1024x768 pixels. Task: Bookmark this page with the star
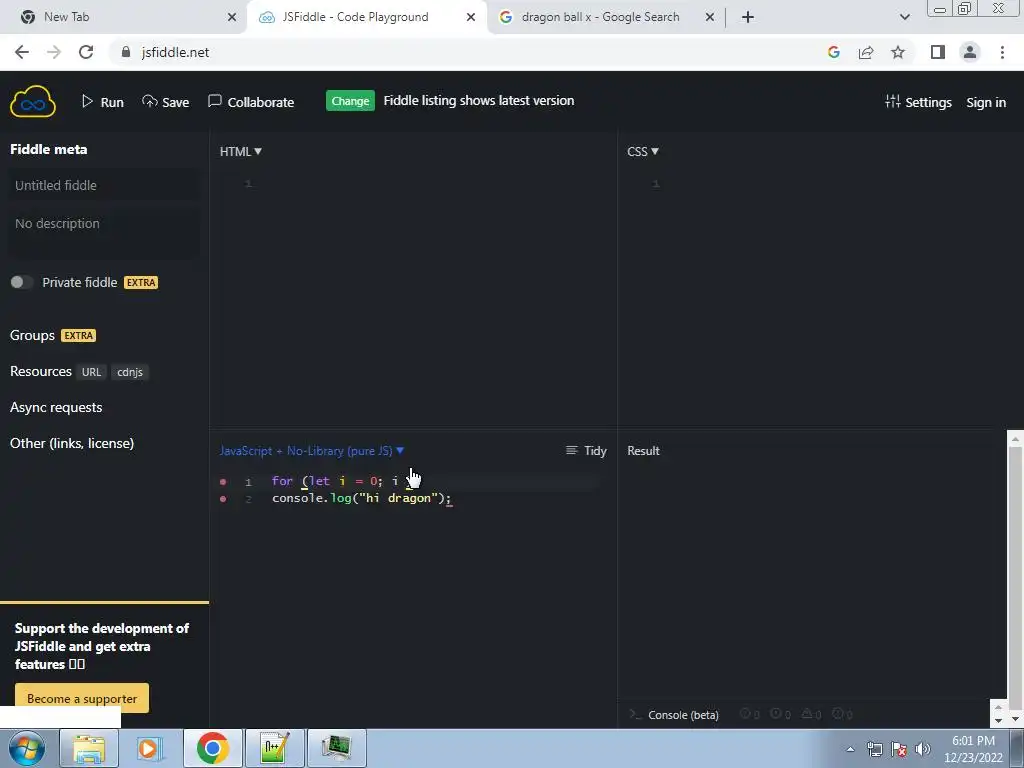click(x=898, y=52)
